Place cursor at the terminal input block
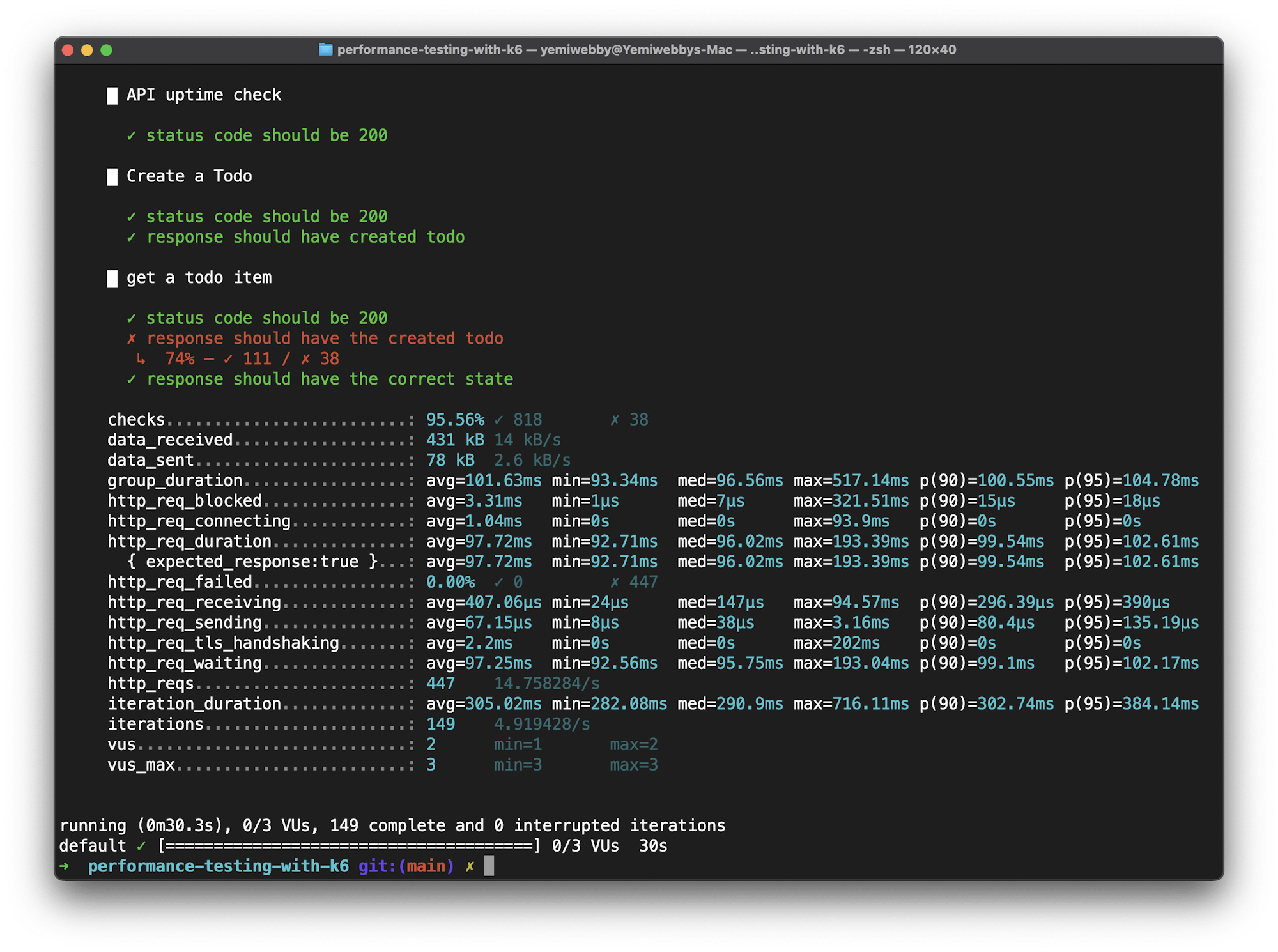This screenshot has width=1278, height=952. point(488,866)
